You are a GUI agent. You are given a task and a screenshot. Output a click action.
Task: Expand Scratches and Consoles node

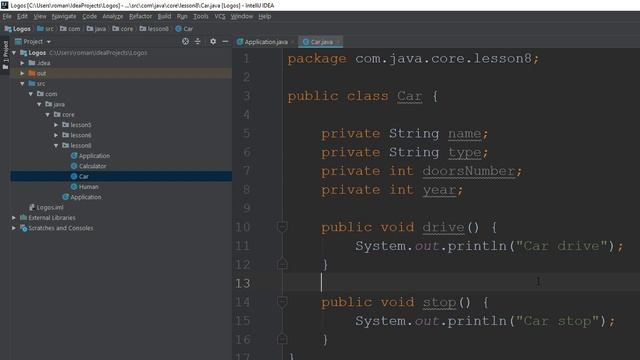(14, 228)
